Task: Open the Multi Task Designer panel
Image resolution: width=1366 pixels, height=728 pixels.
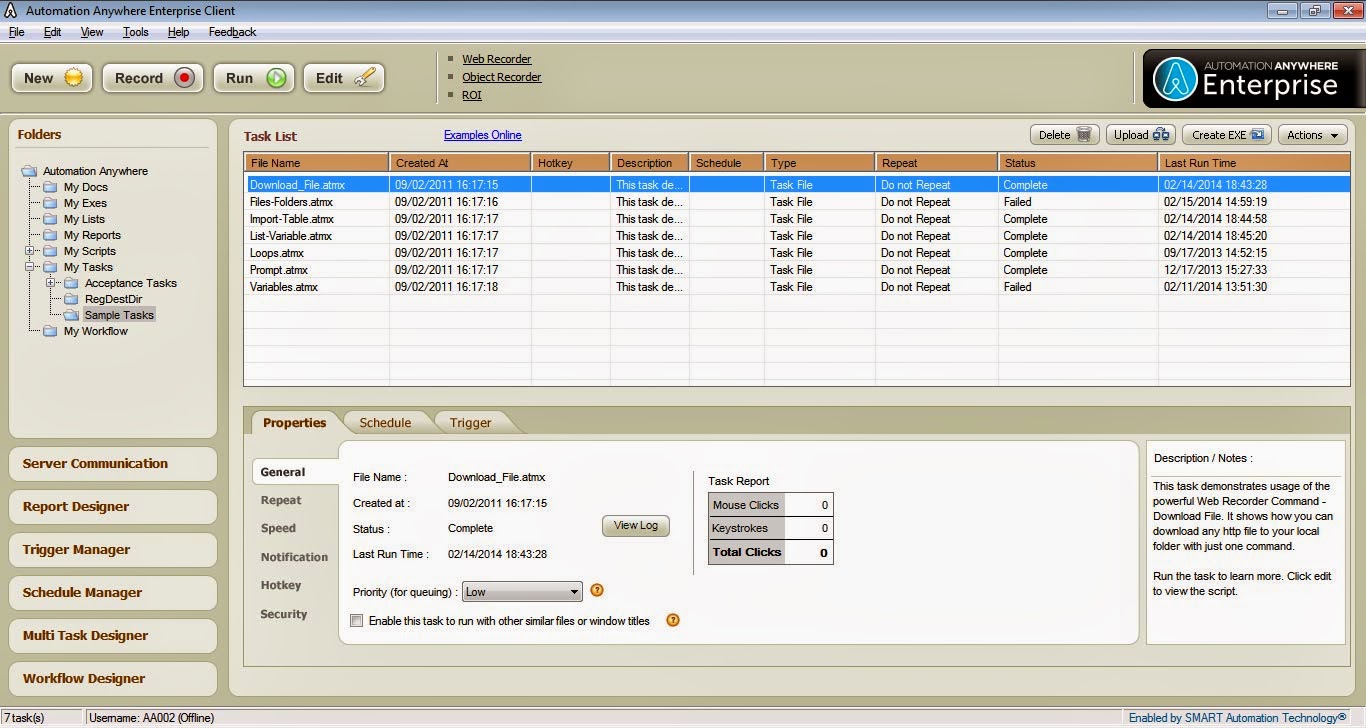Action: [x=113, y=636]
